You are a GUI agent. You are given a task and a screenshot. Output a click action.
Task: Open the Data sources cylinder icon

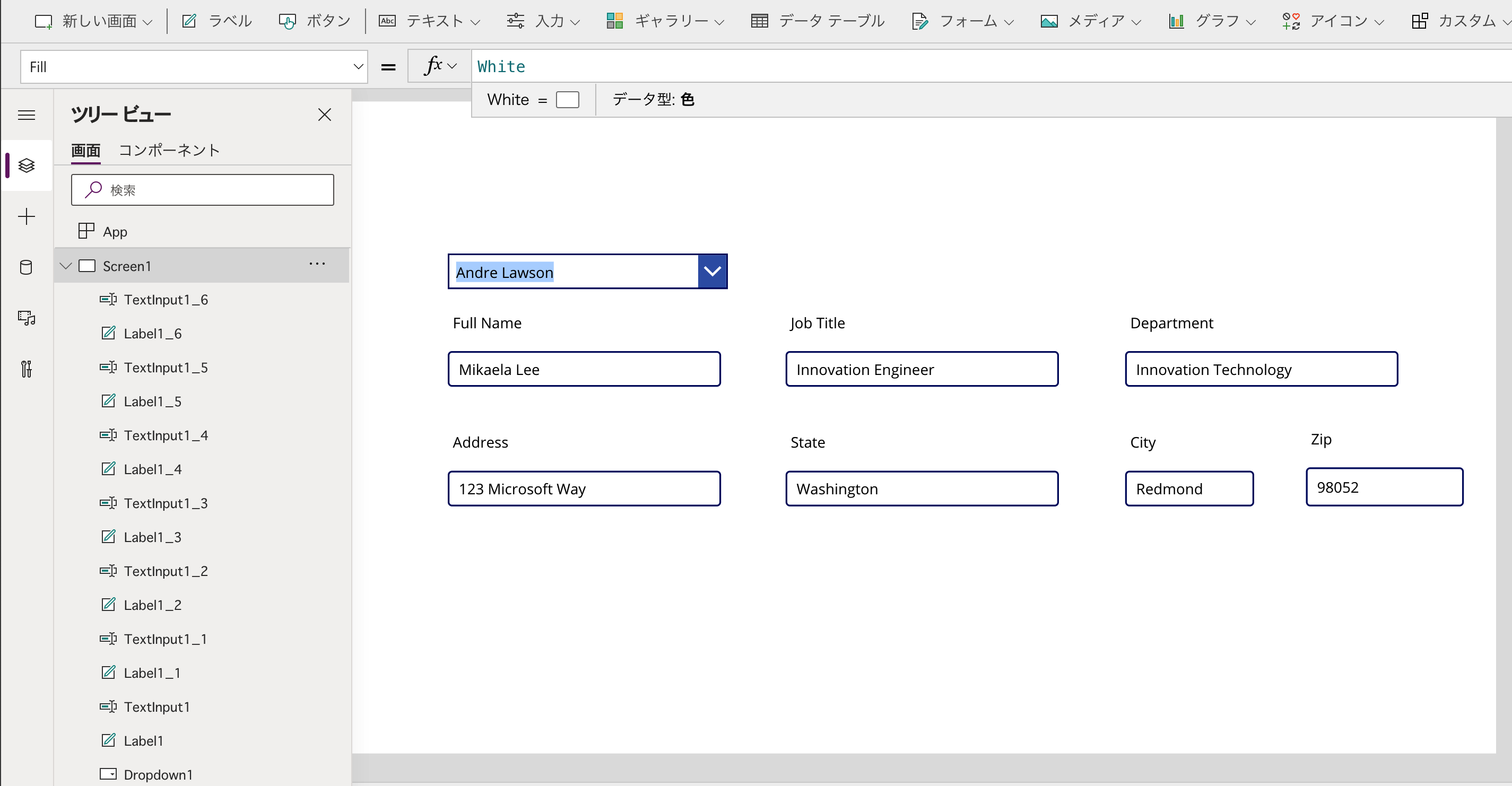[27, 267]
